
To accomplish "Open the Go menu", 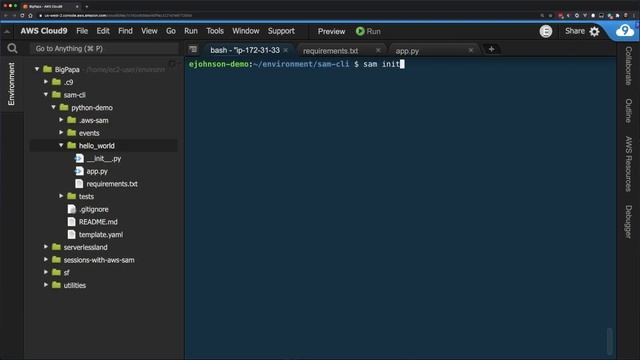I will pos(171,31).
